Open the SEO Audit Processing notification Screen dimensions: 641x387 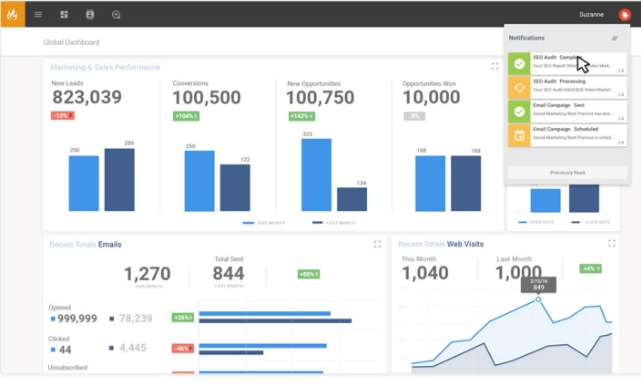point(567,87)
